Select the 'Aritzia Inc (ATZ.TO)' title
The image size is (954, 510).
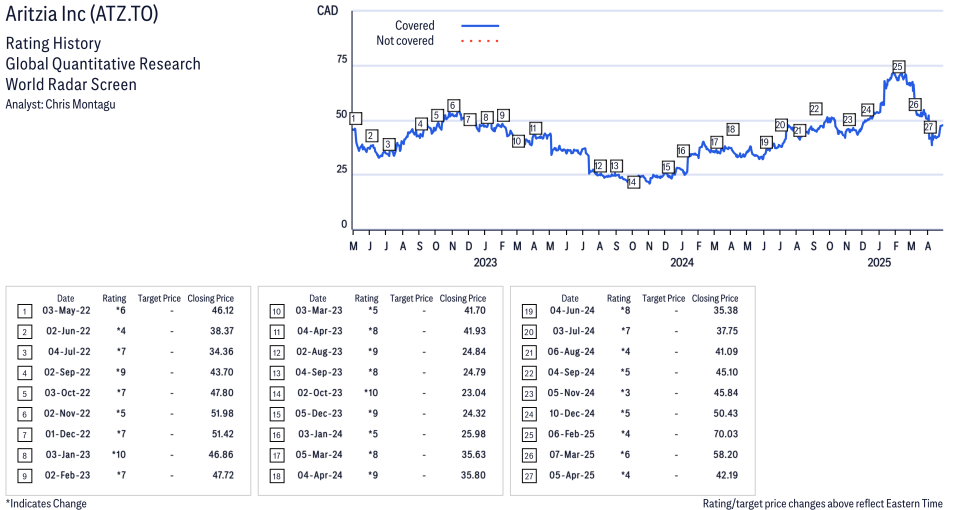(x=82, y=13)
